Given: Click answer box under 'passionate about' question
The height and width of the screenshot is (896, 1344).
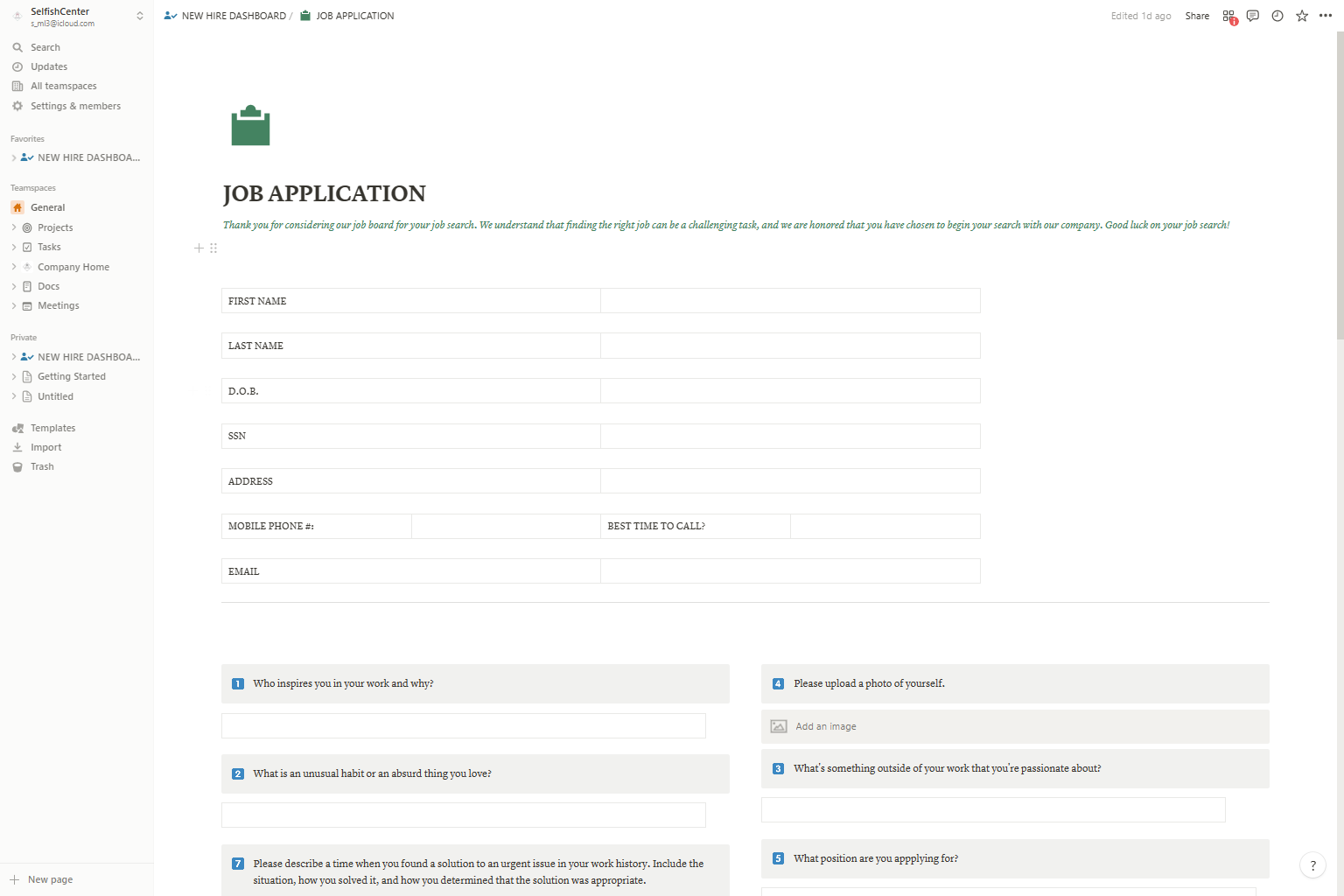Looking at the screenshot, I should 993,809.
